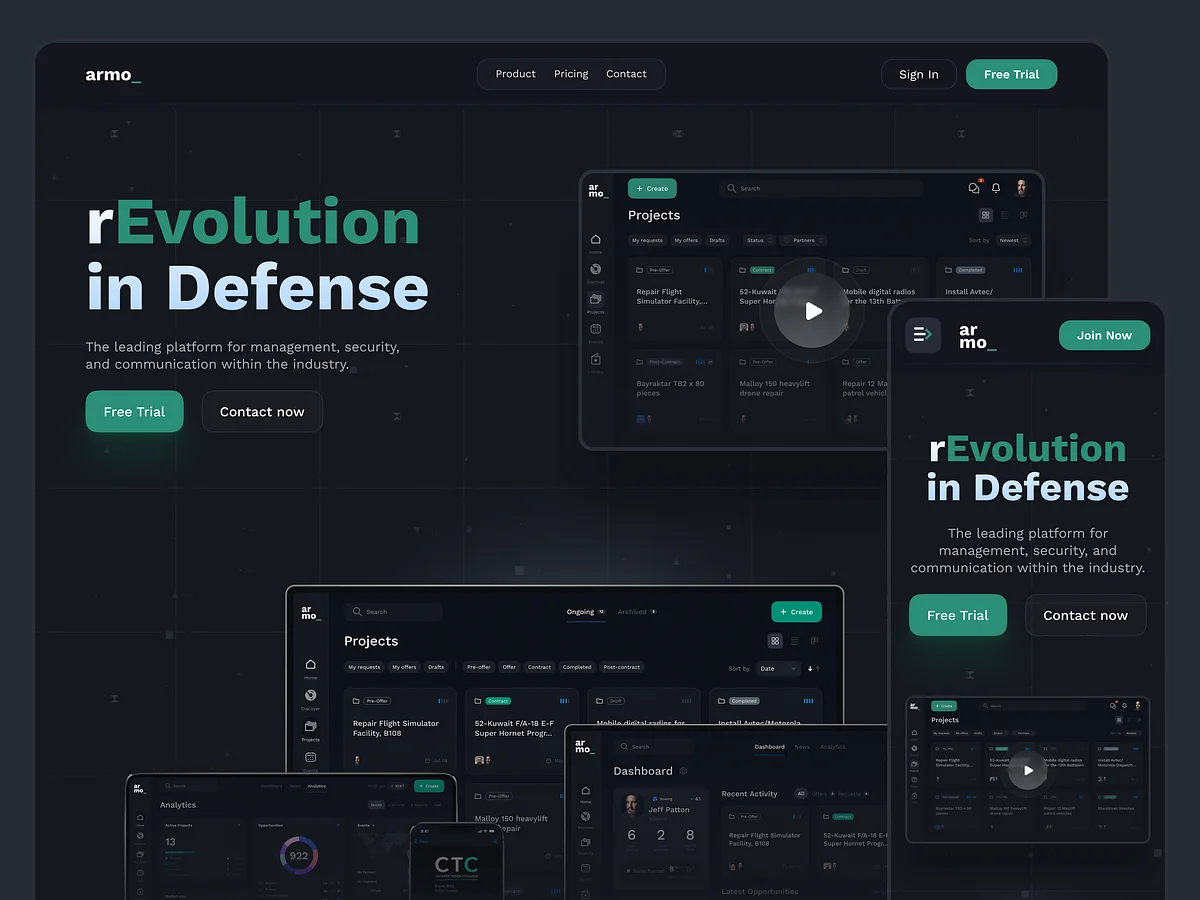Open the Newest sort dropdown in tablet mockup
The width and height of the screenshot is (1200, 900).
click(x=1012, y=240)
